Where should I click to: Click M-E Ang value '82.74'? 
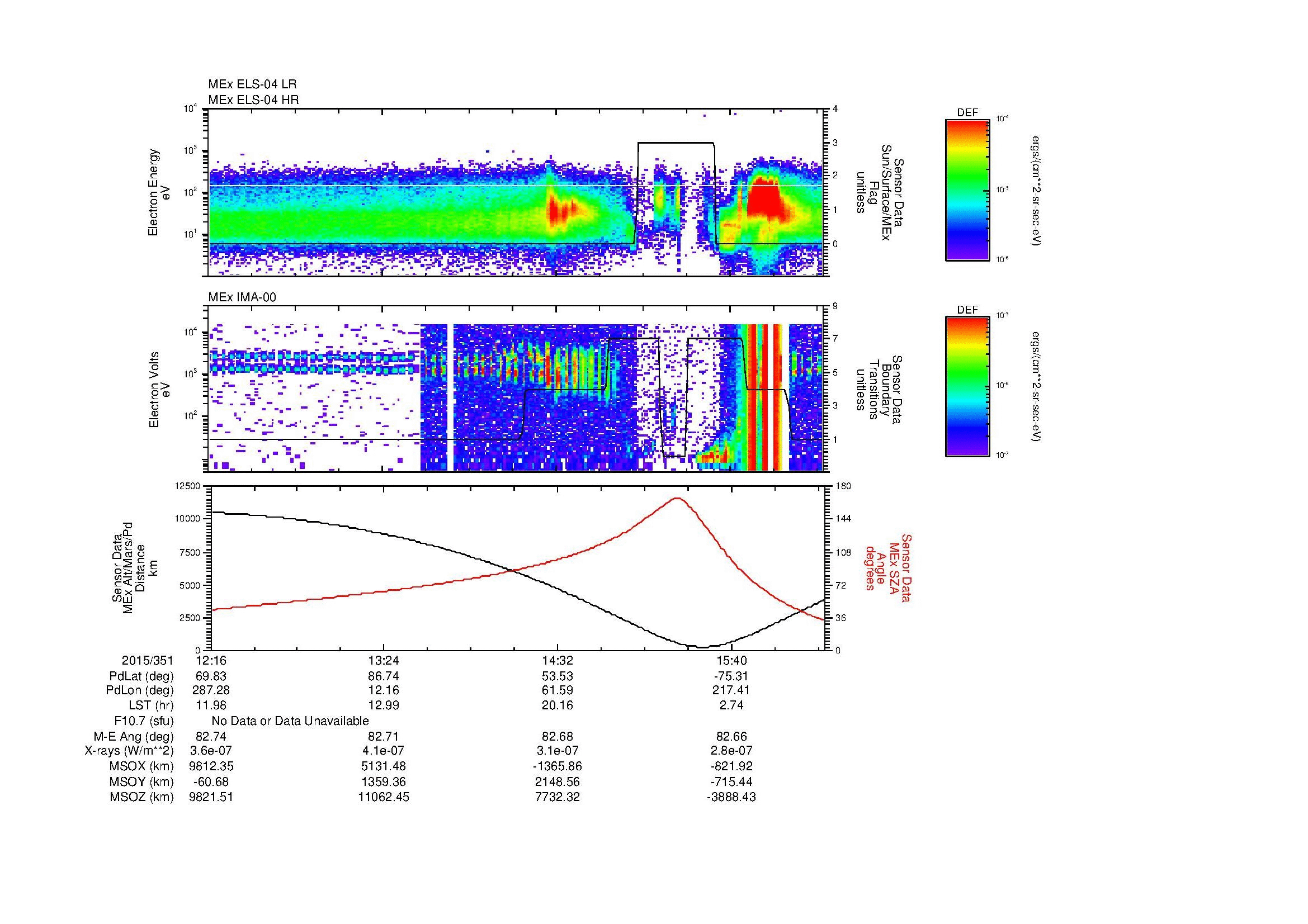(x=211, y=736)
